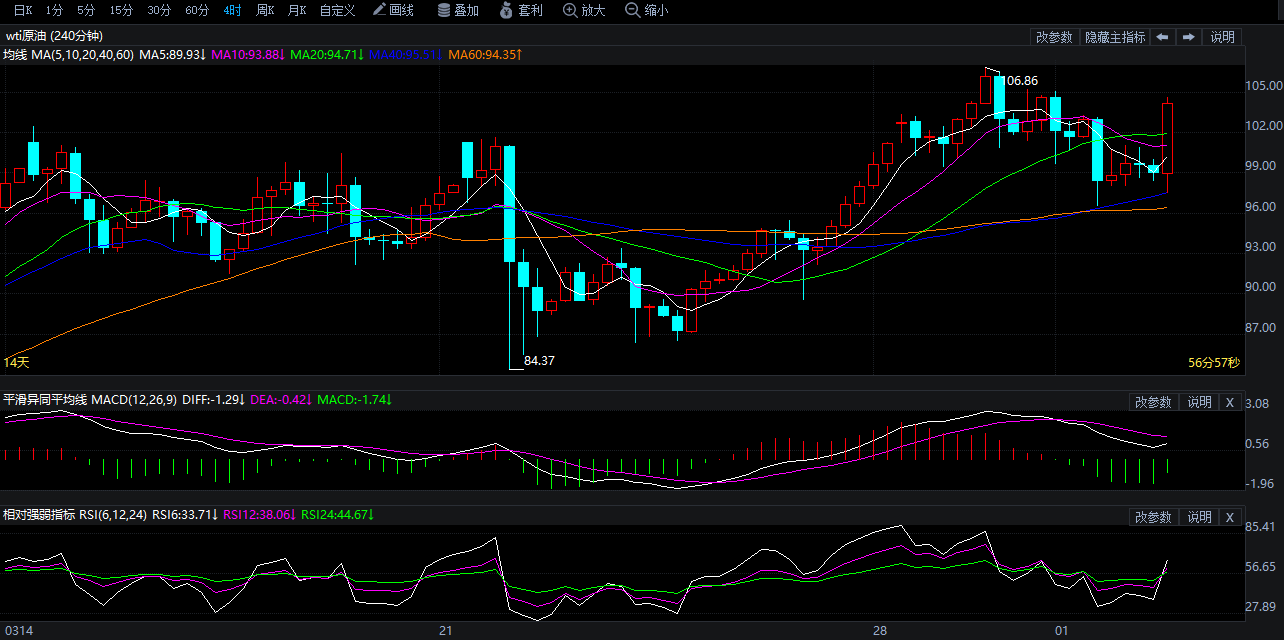Open the 自定义 custom period option
The height and width of the screenshot is (640, 1284).
(x=337, y=11)
